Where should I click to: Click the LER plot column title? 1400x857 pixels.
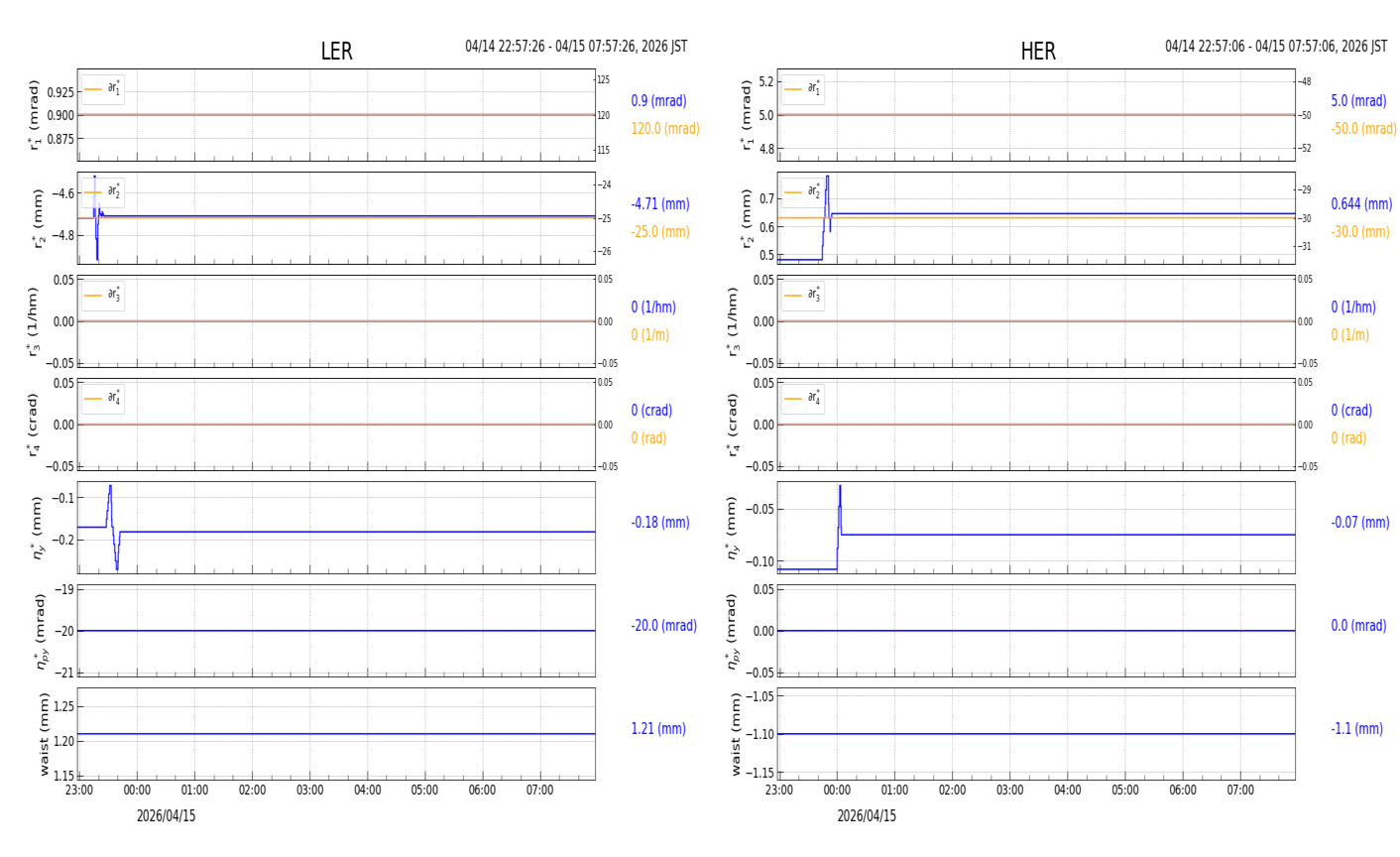coord(336,52)
